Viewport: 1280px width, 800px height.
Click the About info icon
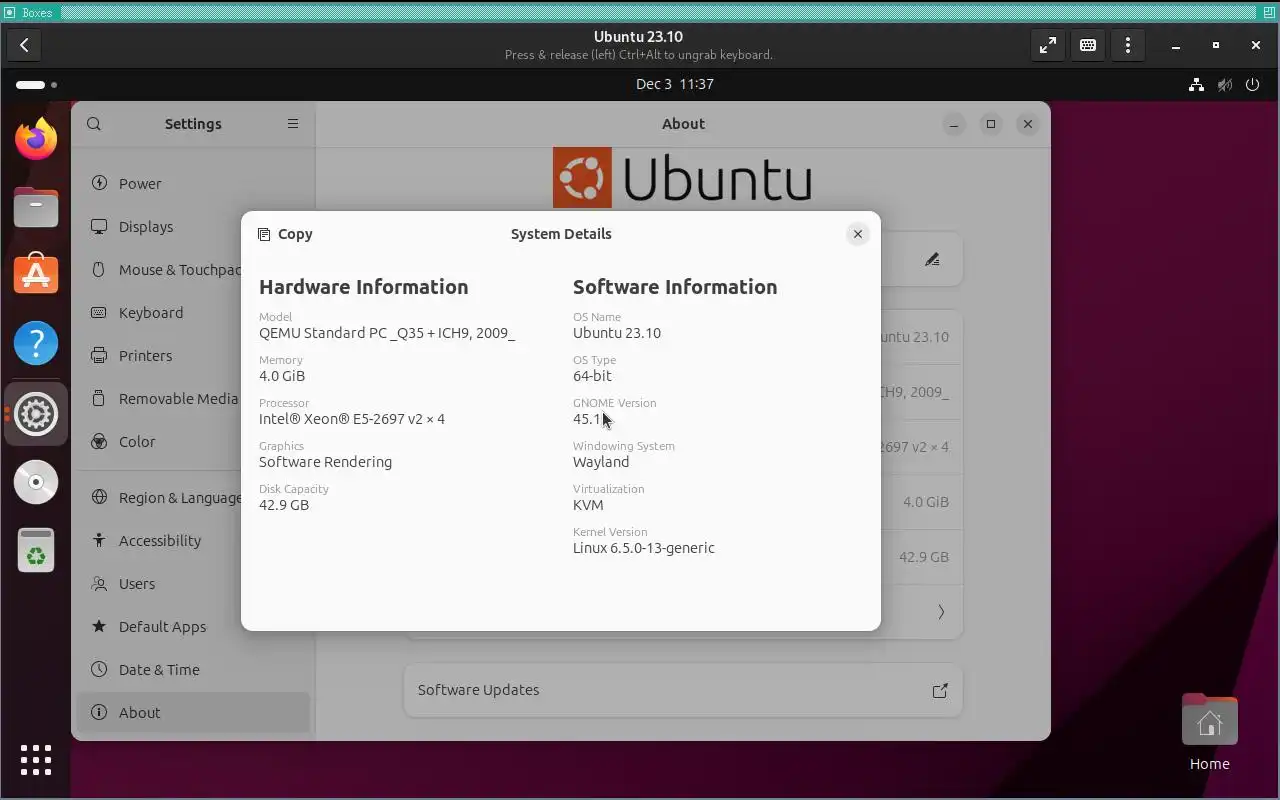point(99,712)
